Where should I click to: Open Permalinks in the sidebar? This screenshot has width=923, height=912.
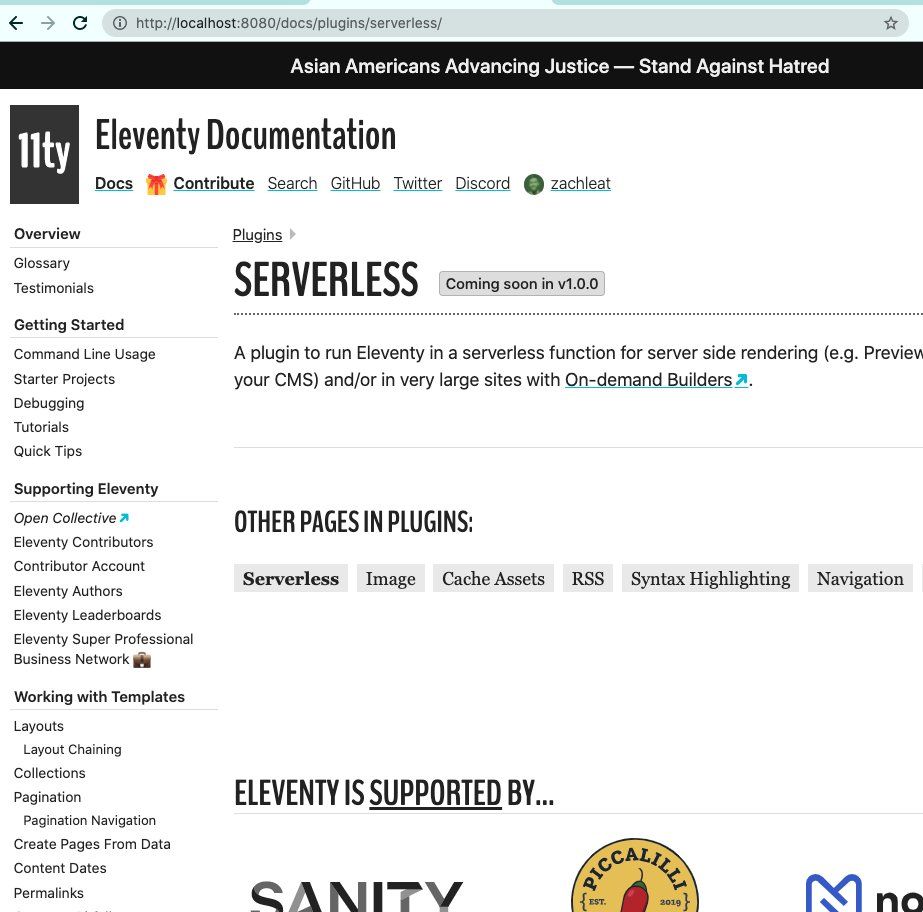pyautogui.click(x=48, y=893)
